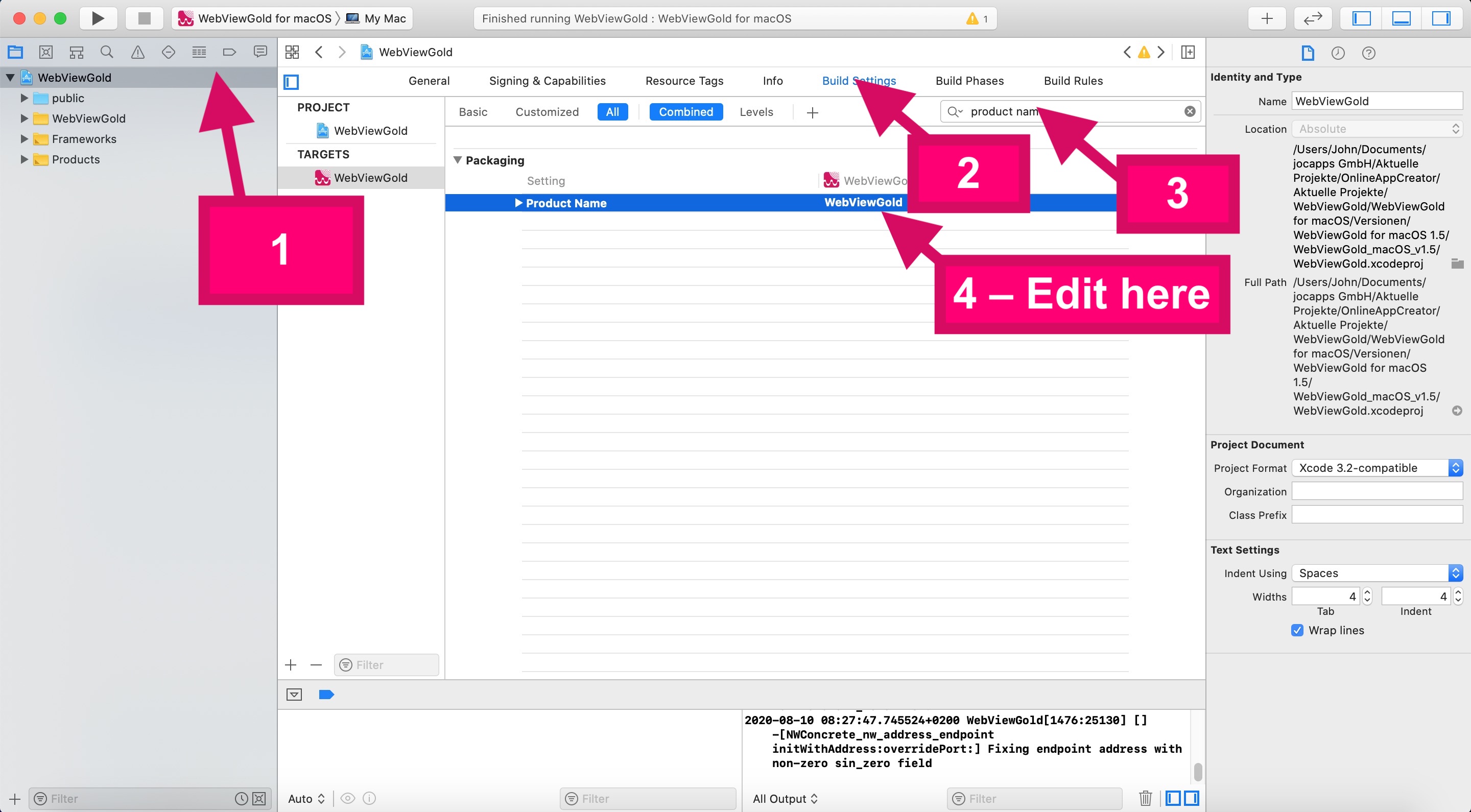Screen dimensions: 1471x812
Task: Expand the Frameworks folder
Action: coord(24,139)
